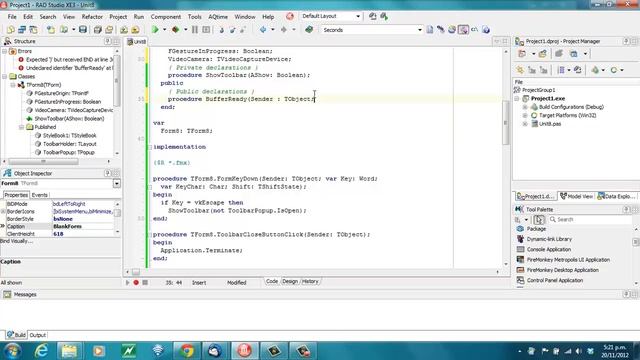Click the Save disk icon in toolbar
640x360 pixels.
point(83,29)
